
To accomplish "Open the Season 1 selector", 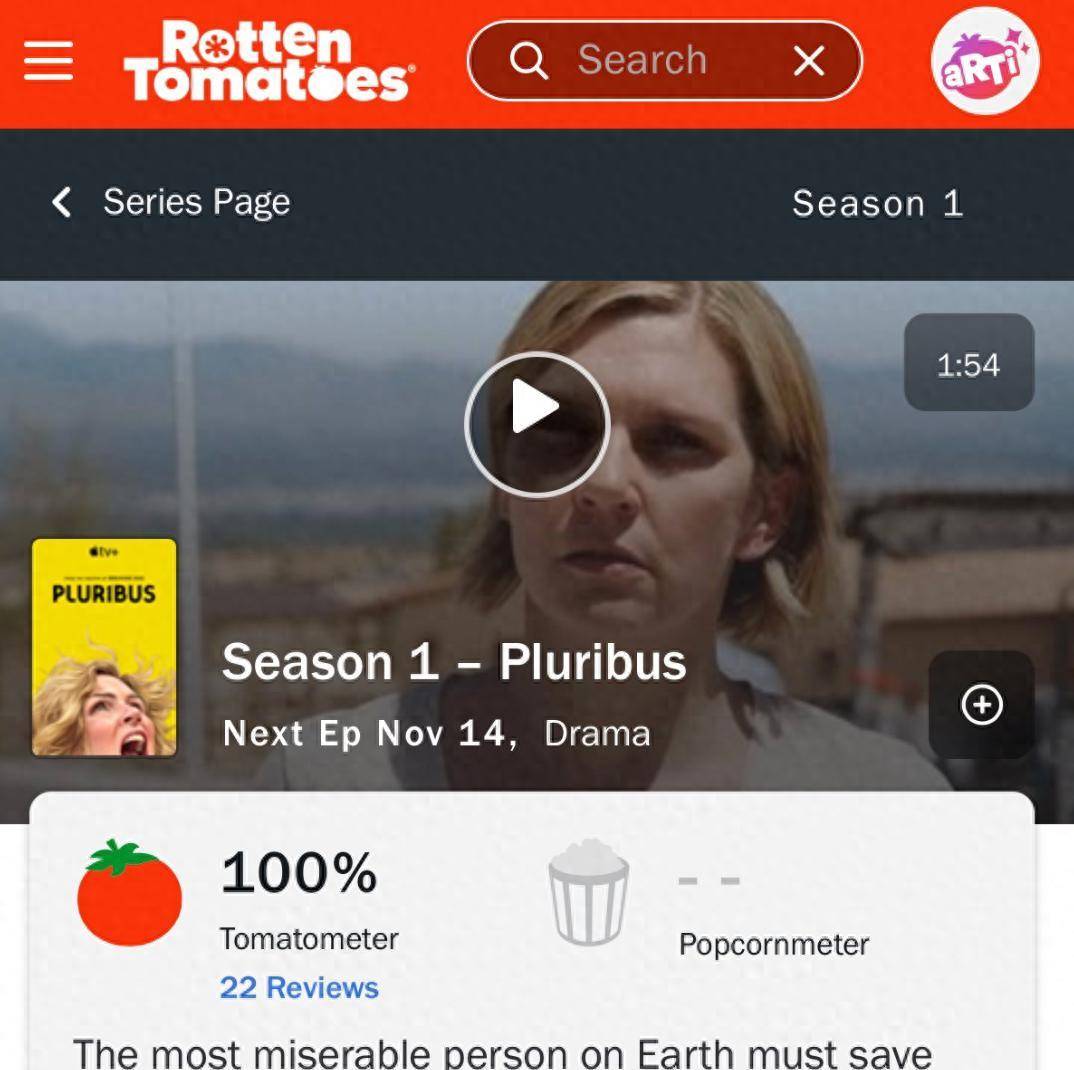I will click(x=878, y=203).
